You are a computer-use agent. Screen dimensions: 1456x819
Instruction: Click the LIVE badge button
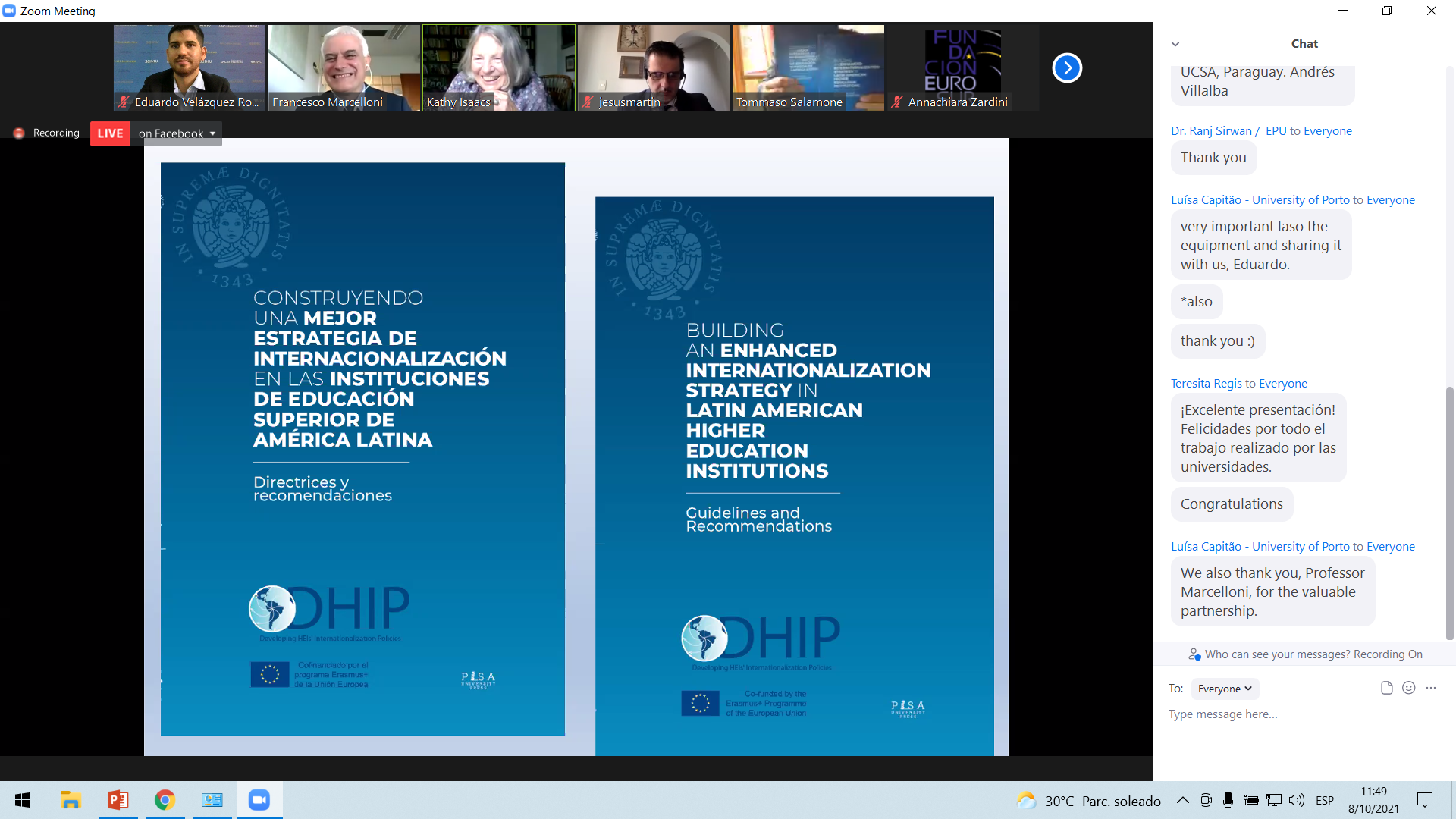(x=110, y=133)
